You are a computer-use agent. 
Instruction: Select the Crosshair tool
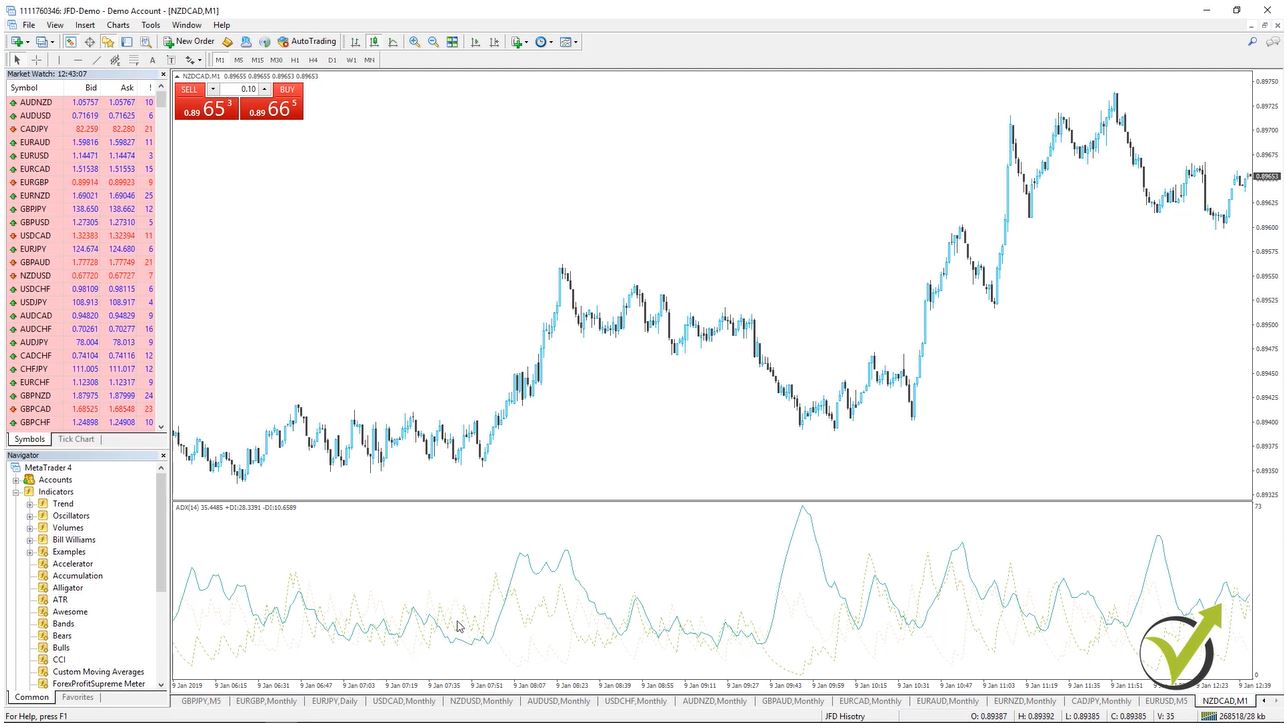(36, 60)
